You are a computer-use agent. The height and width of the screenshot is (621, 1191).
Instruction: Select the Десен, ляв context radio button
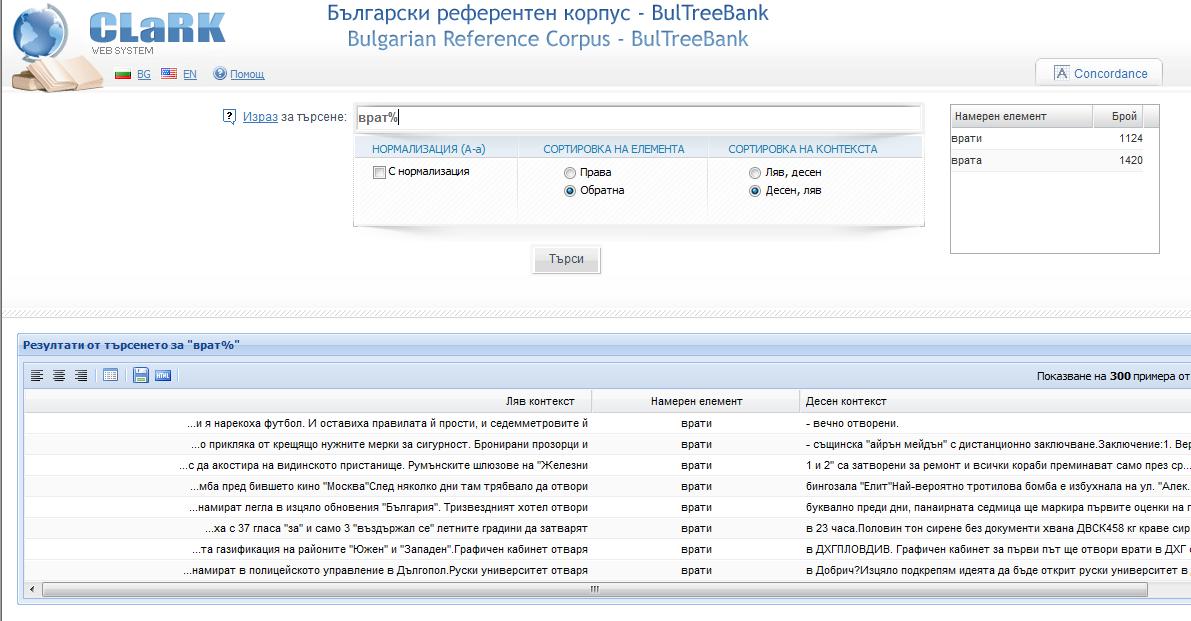tap(754, 191)
